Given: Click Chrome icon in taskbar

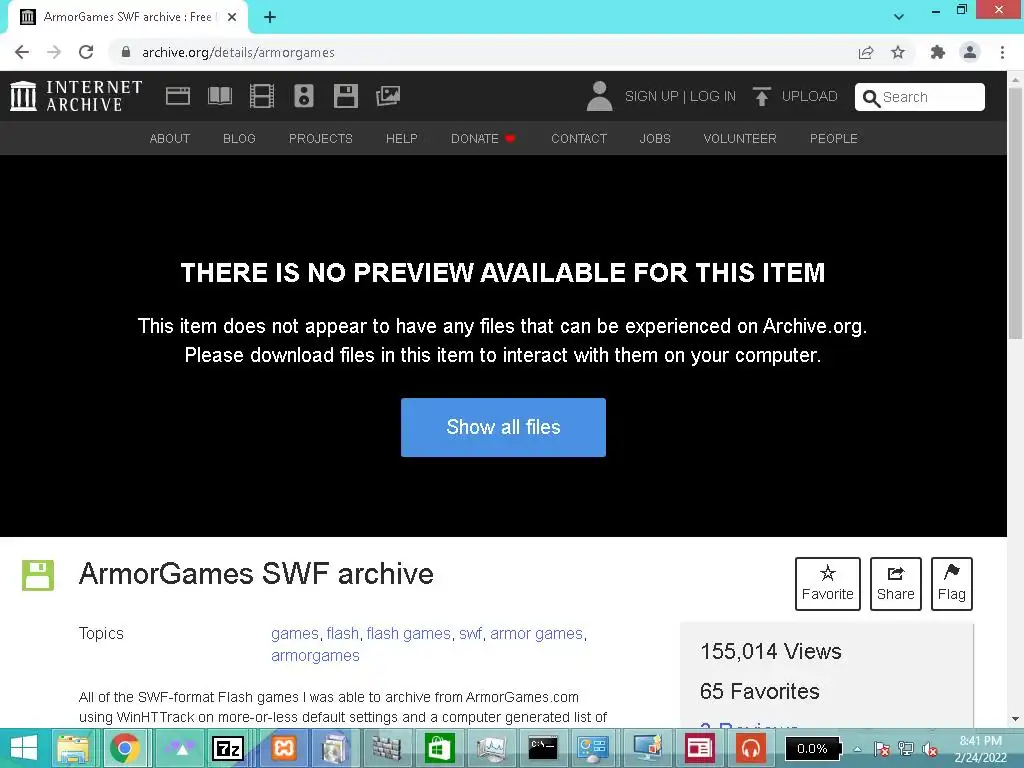Looking at the screenshot, I should (x=124, y=748).
